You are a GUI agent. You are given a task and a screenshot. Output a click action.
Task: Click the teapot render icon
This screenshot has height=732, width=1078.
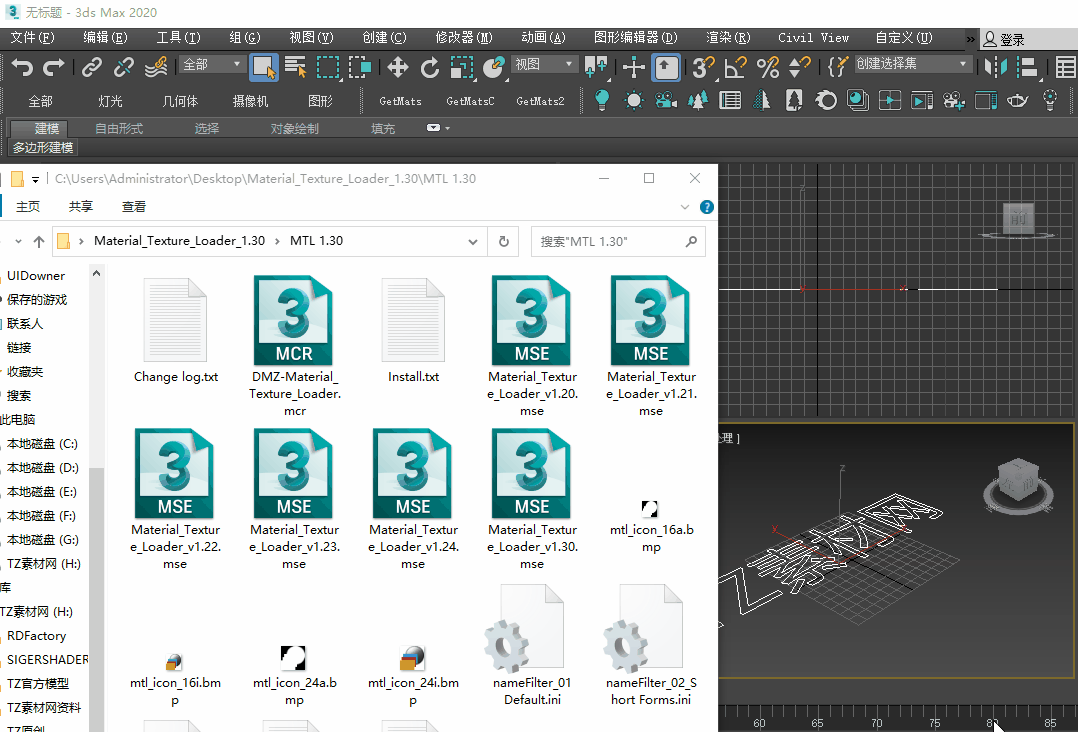tap(1018, 100)
